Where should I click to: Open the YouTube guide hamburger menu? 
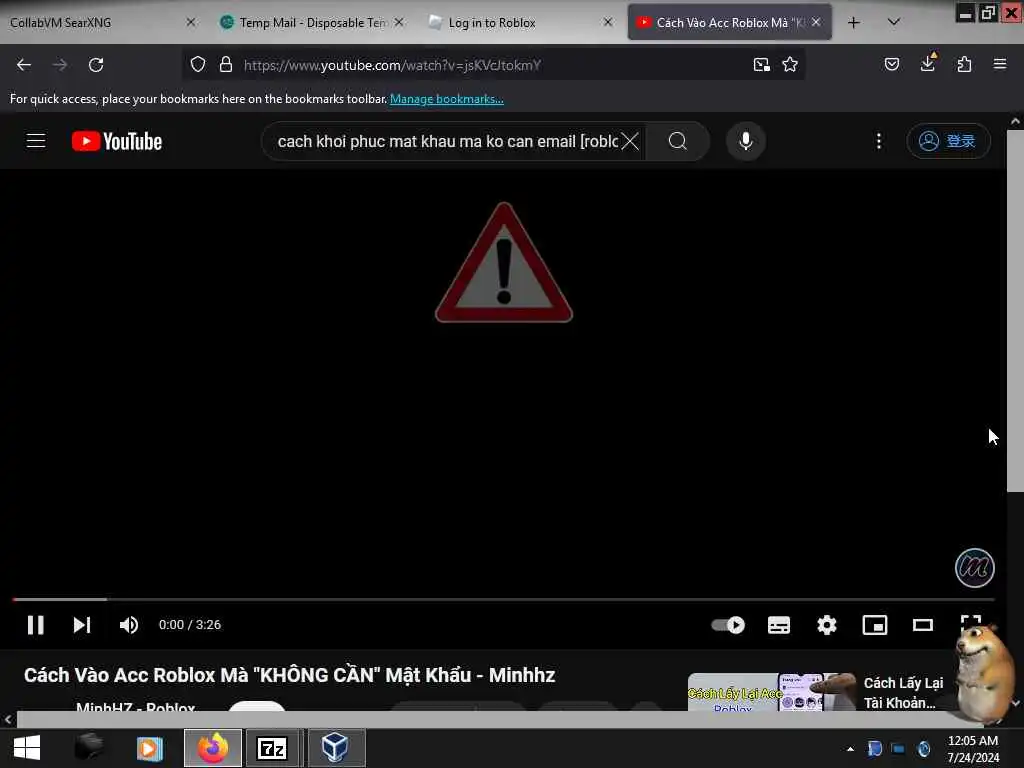coord(36,141)
